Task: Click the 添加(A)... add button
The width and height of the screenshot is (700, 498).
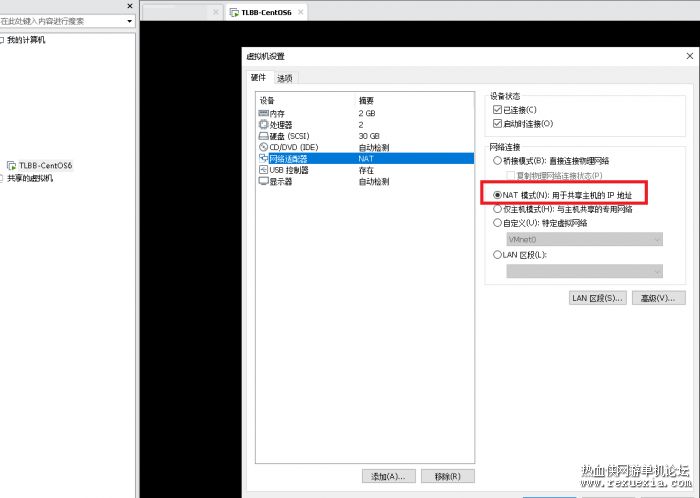Action: pyautogui.click(x=389, y=476)
